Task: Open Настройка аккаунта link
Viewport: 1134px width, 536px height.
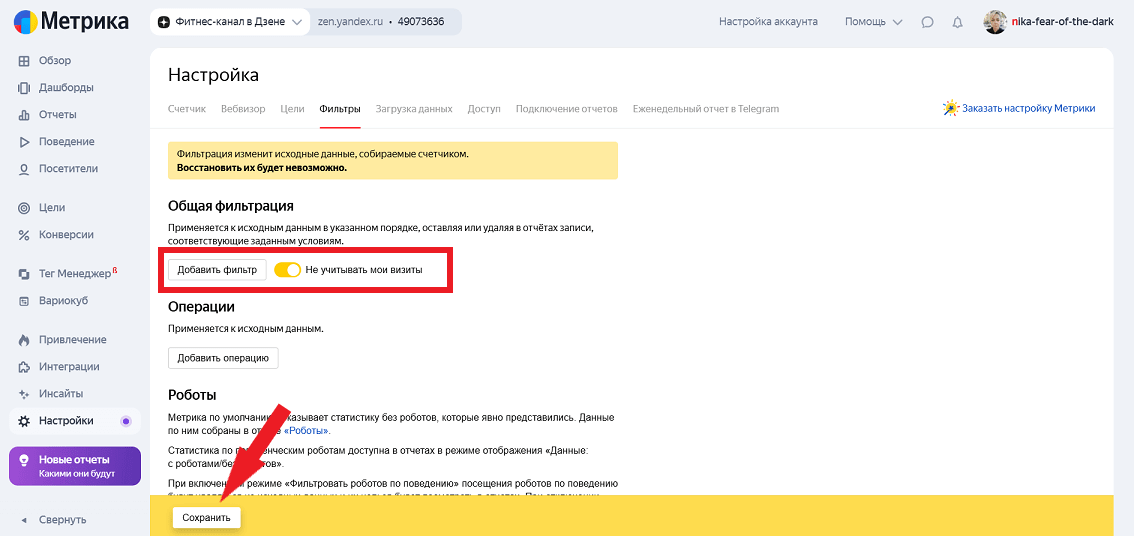Action: [x=768, y=22]
